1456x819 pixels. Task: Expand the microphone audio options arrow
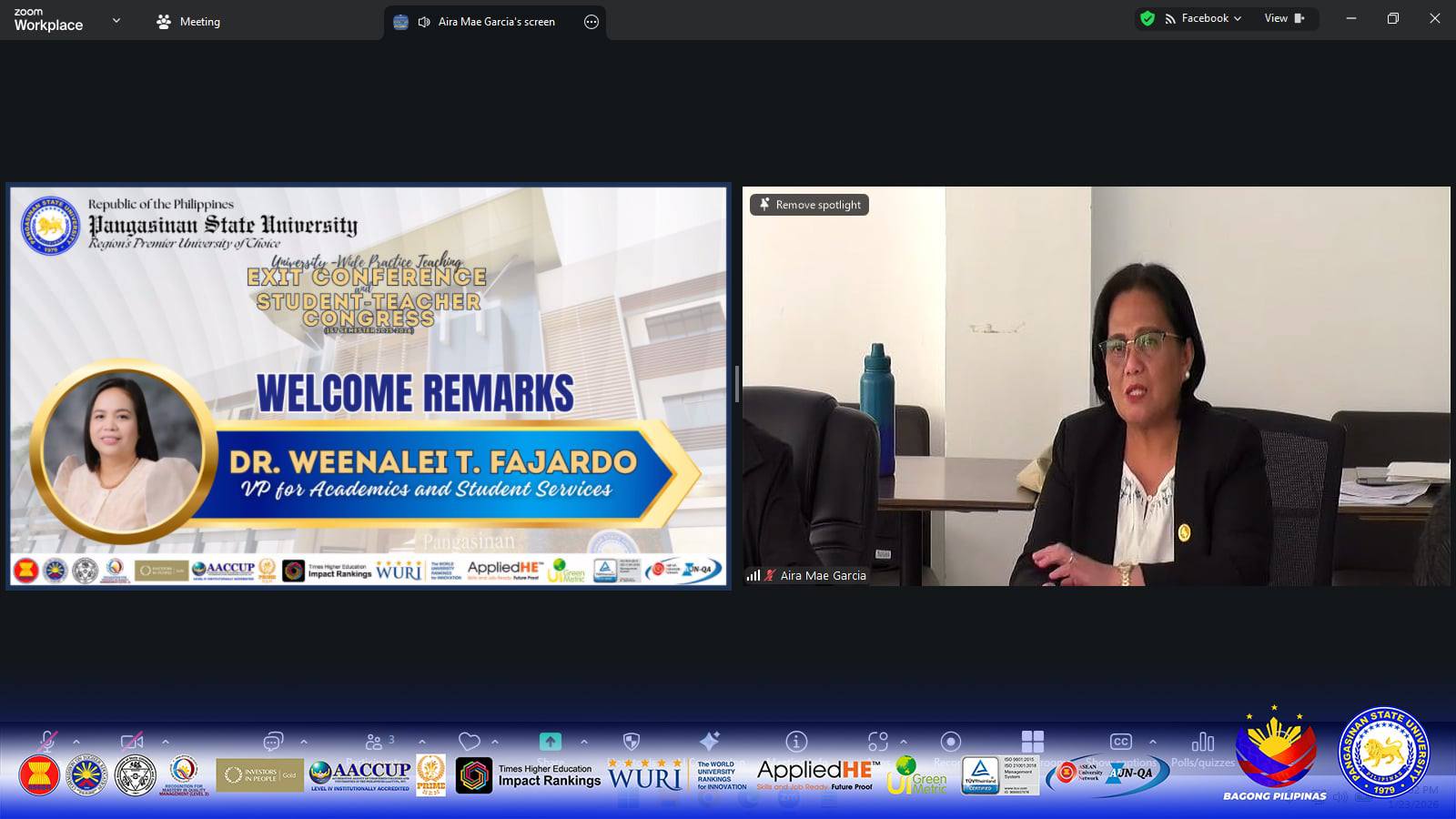[76, 742]
